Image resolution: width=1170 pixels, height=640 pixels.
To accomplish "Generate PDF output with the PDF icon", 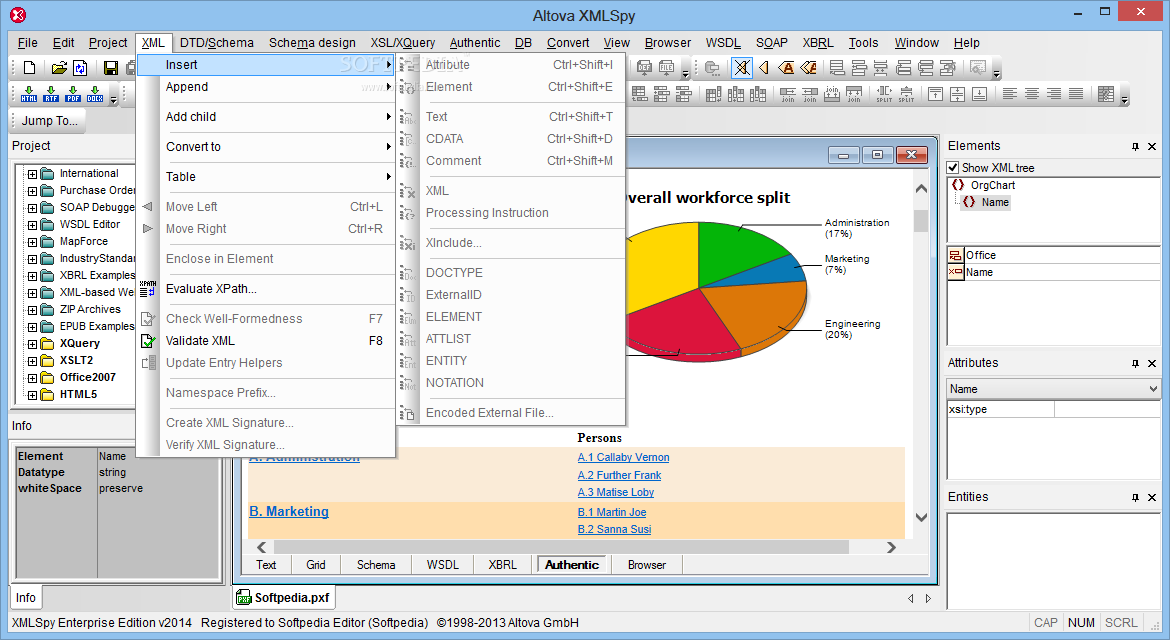I will point(73,94).
